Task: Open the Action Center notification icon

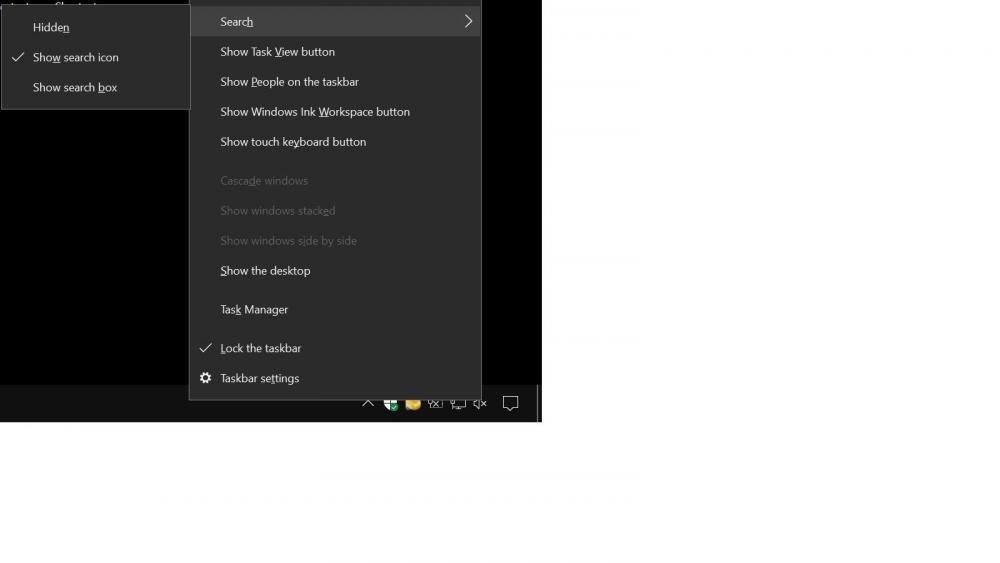Action: click(510, 404)
